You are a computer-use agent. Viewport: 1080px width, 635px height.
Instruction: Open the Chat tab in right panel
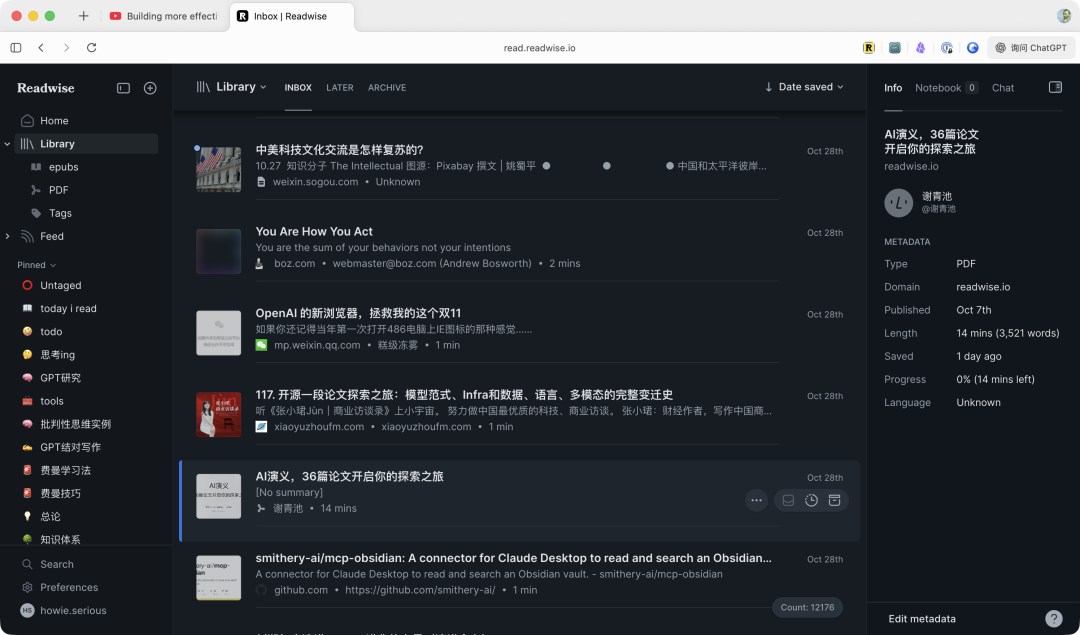coord(1003,87)
